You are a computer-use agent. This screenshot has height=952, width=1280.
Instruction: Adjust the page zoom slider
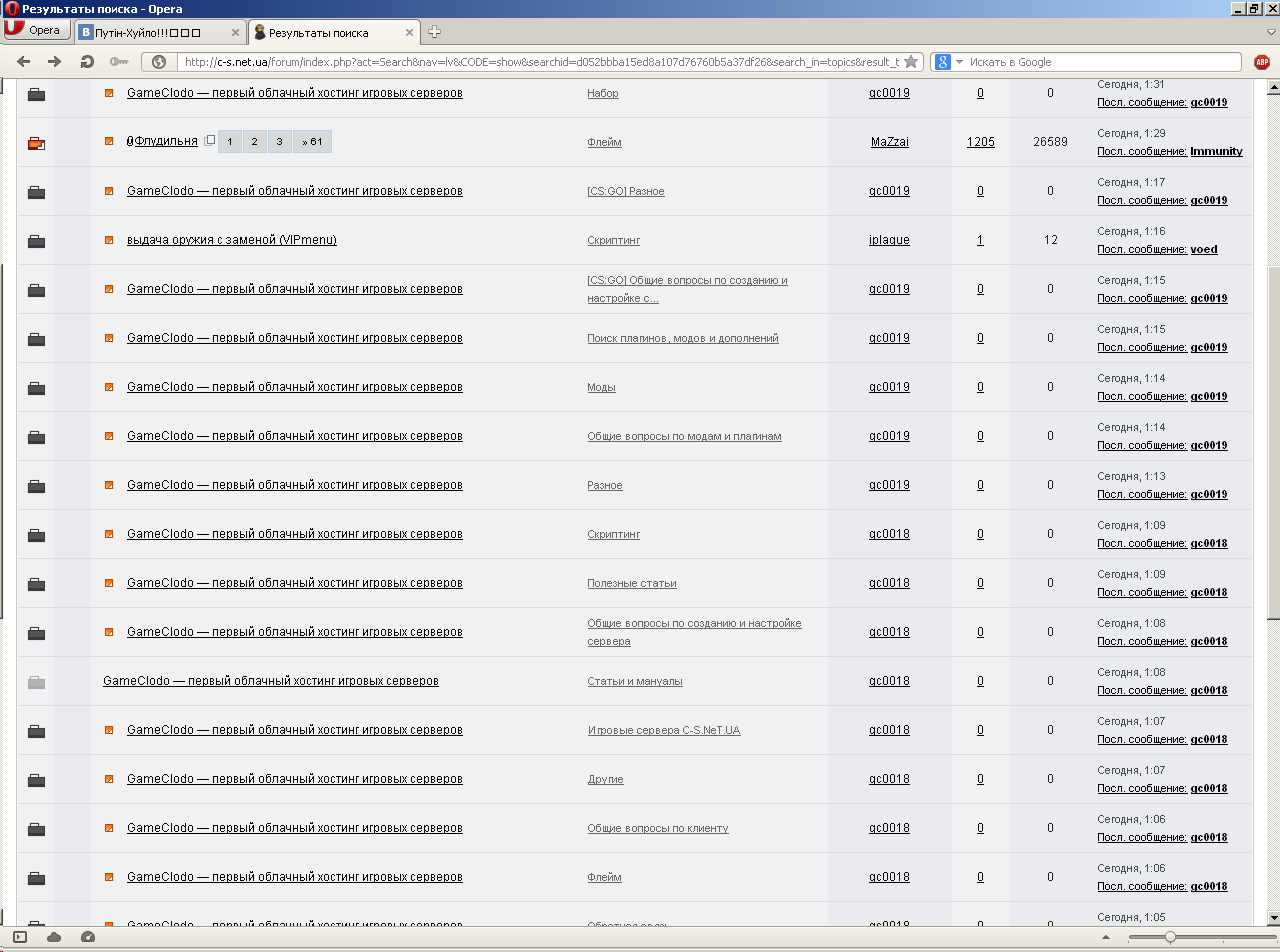(1170, 937)
